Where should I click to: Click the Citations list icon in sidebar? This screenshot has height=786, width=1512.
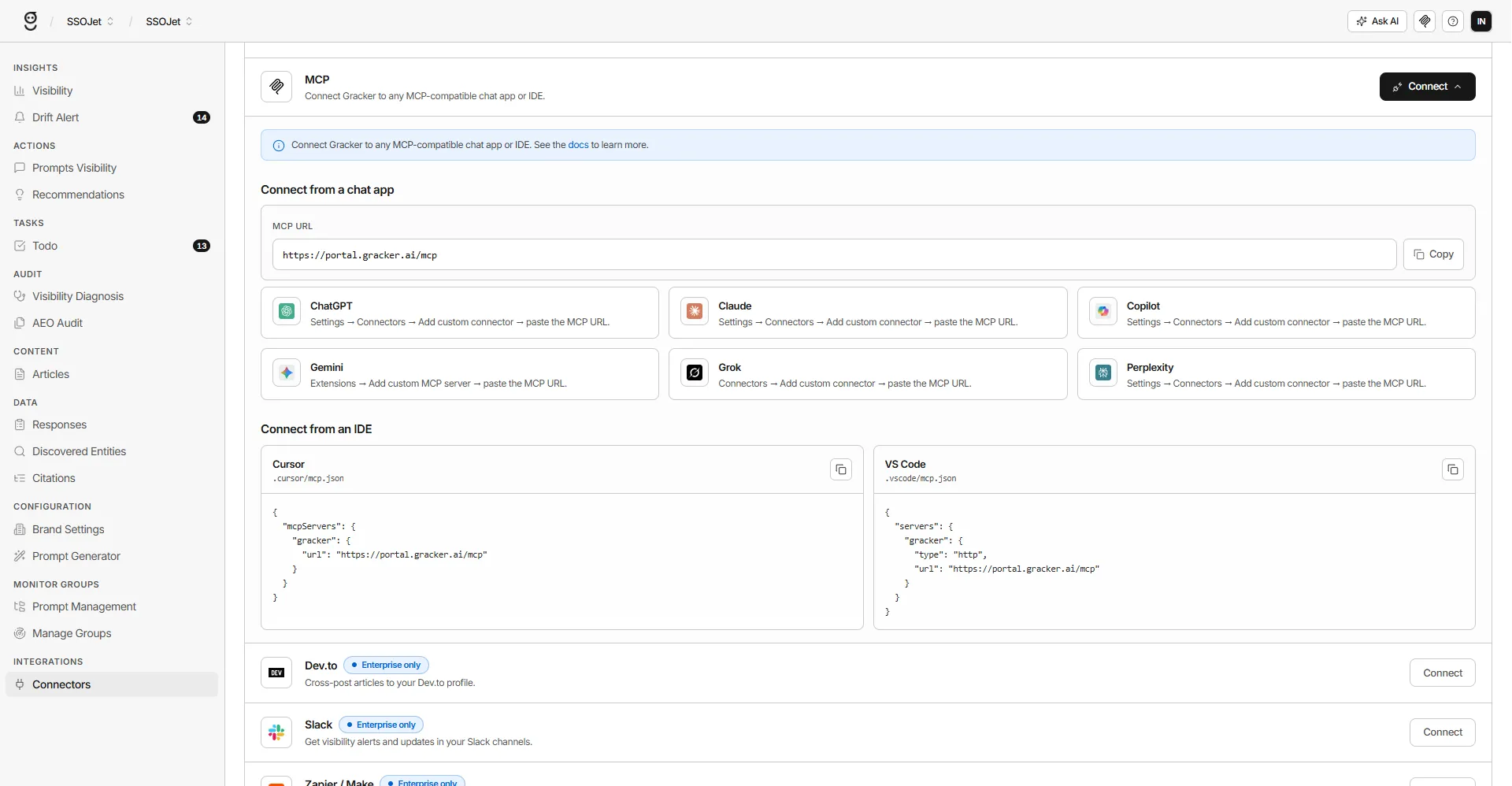pyautogui.click(x=20, y=478)
